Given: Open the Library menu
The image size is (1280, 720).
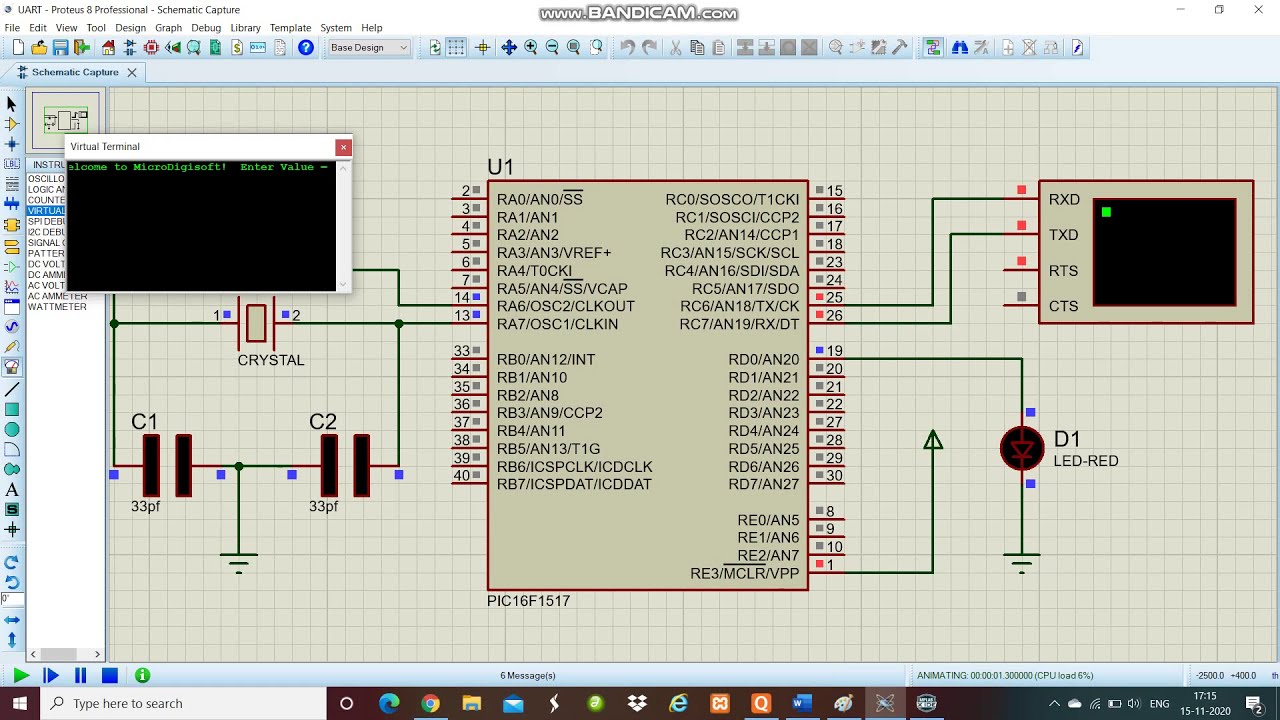Looking at the screenshot, I should [245, 28].
